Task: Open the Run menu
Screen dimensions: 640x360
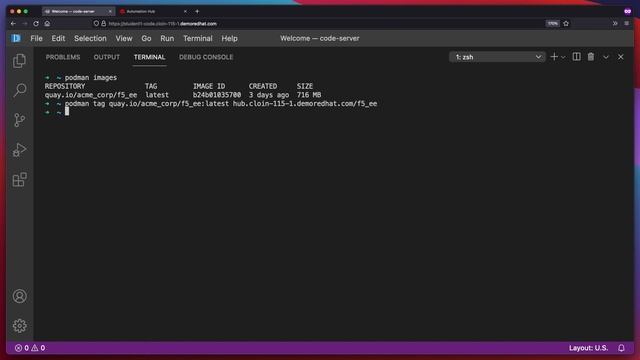Action: coord(167,38)
